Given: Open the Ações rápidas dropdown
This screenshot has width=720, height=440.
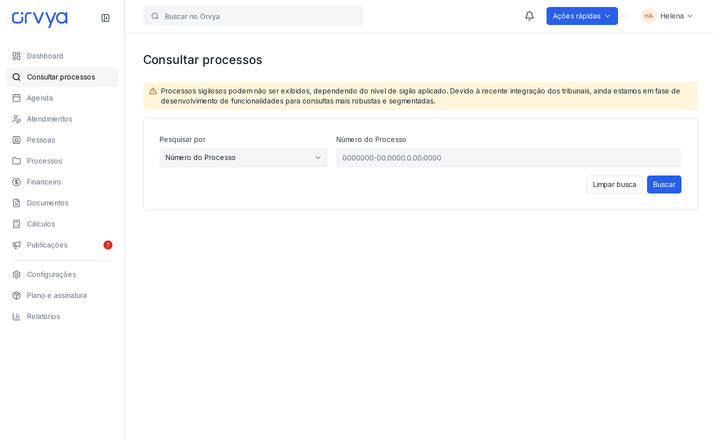Looking at the screenshot, I should [582, 16].
